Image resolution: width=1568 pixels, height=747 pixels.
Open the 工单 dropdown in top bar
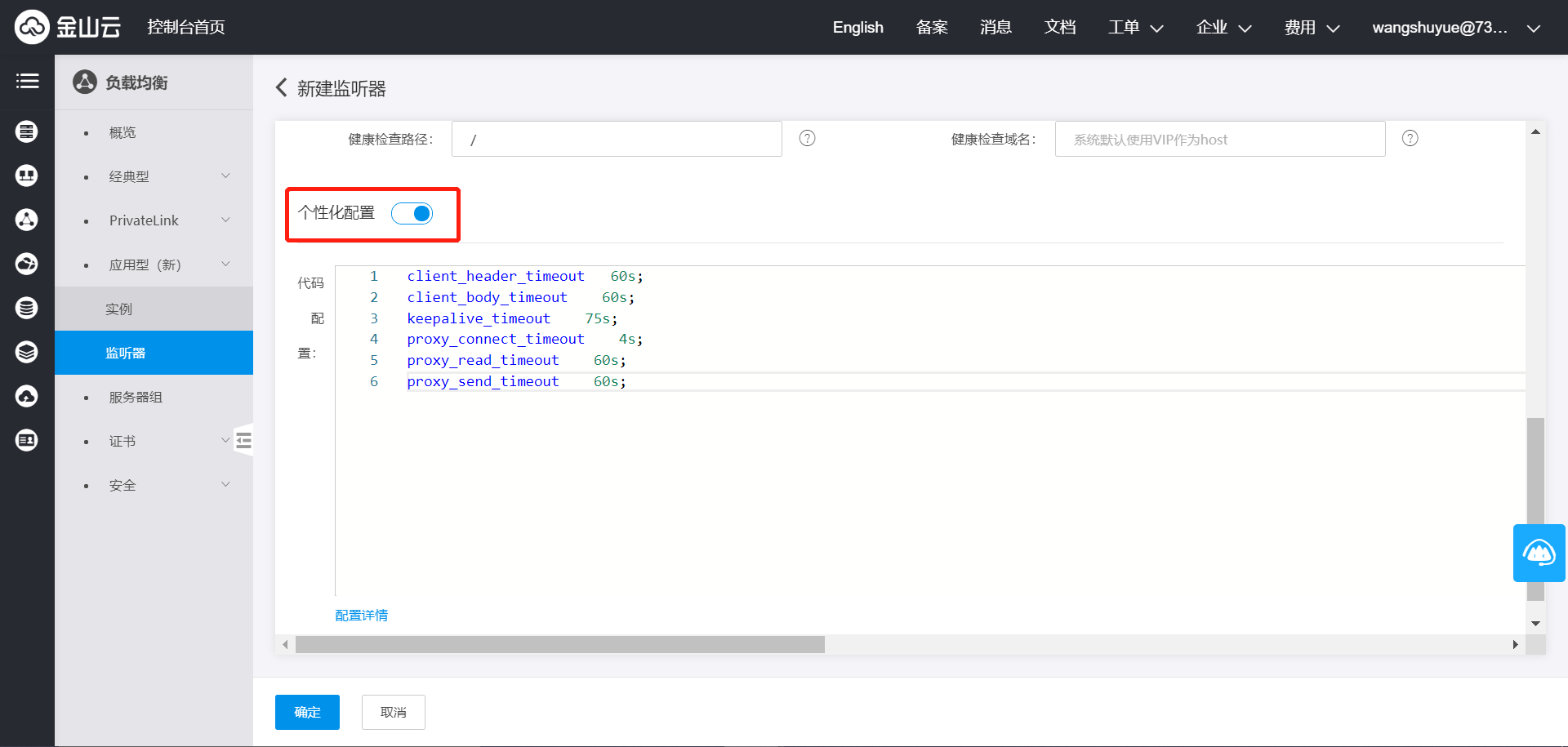coord(1135,28)
